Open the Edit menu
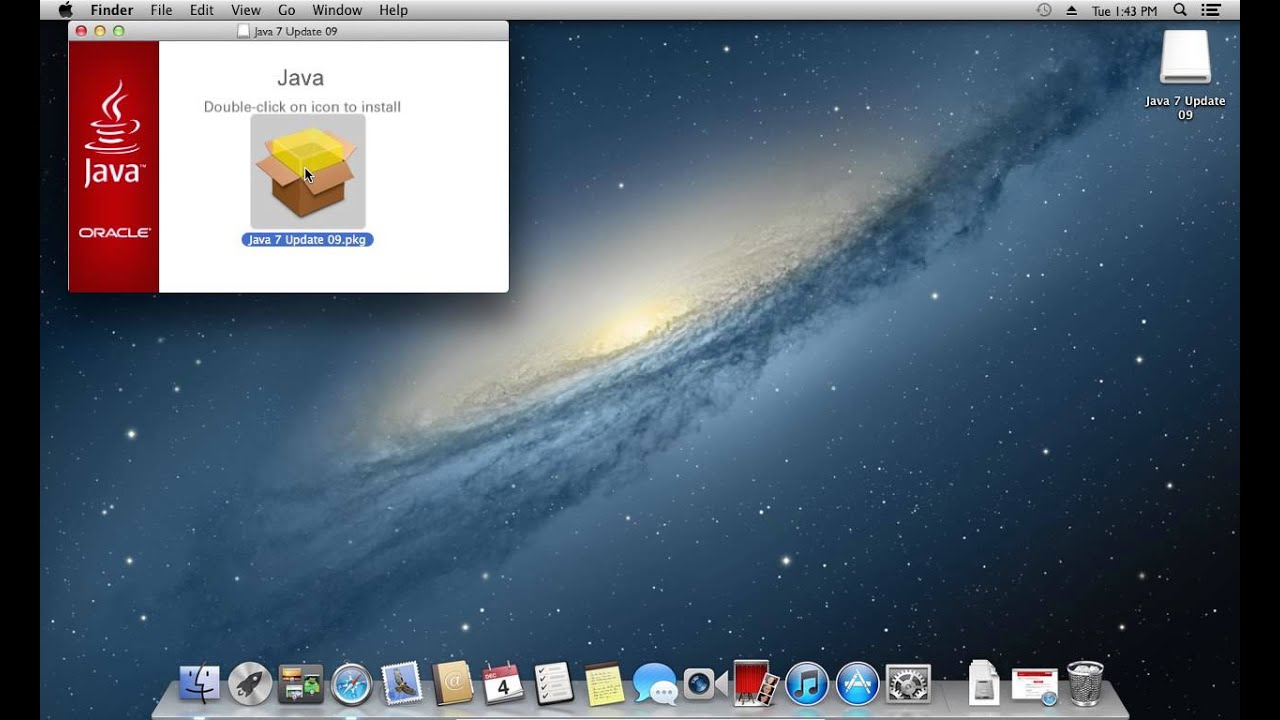 (x=202, y=10)
